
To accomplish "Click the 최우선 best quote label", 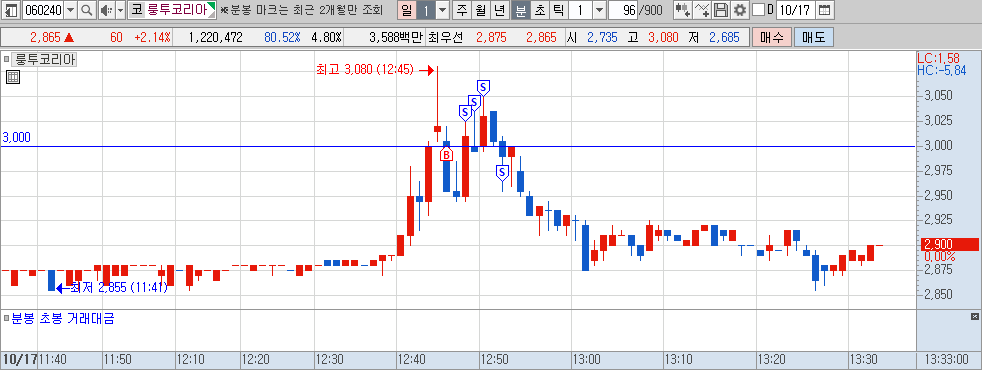I will coord(445,38).
